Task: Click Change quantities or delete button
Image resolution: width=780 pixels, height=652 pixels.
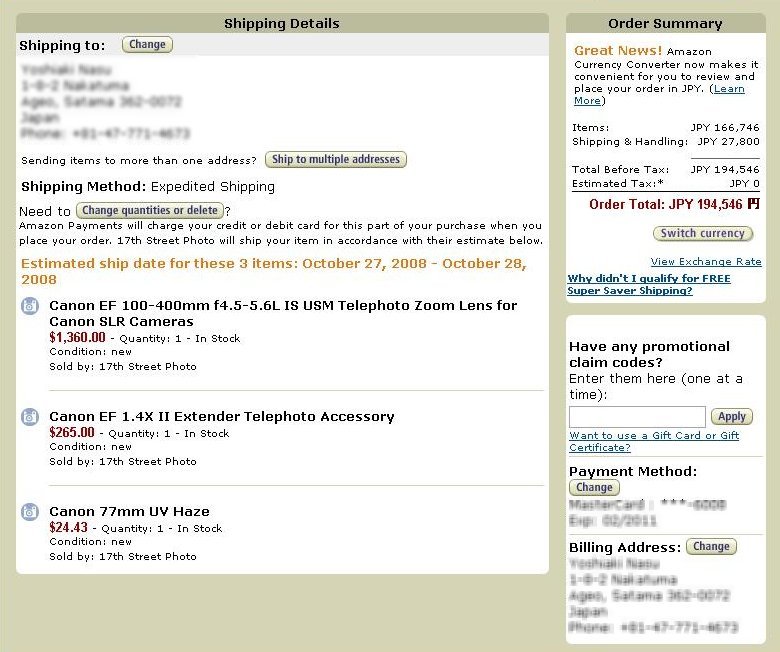Action: click(x=150, y=210)
